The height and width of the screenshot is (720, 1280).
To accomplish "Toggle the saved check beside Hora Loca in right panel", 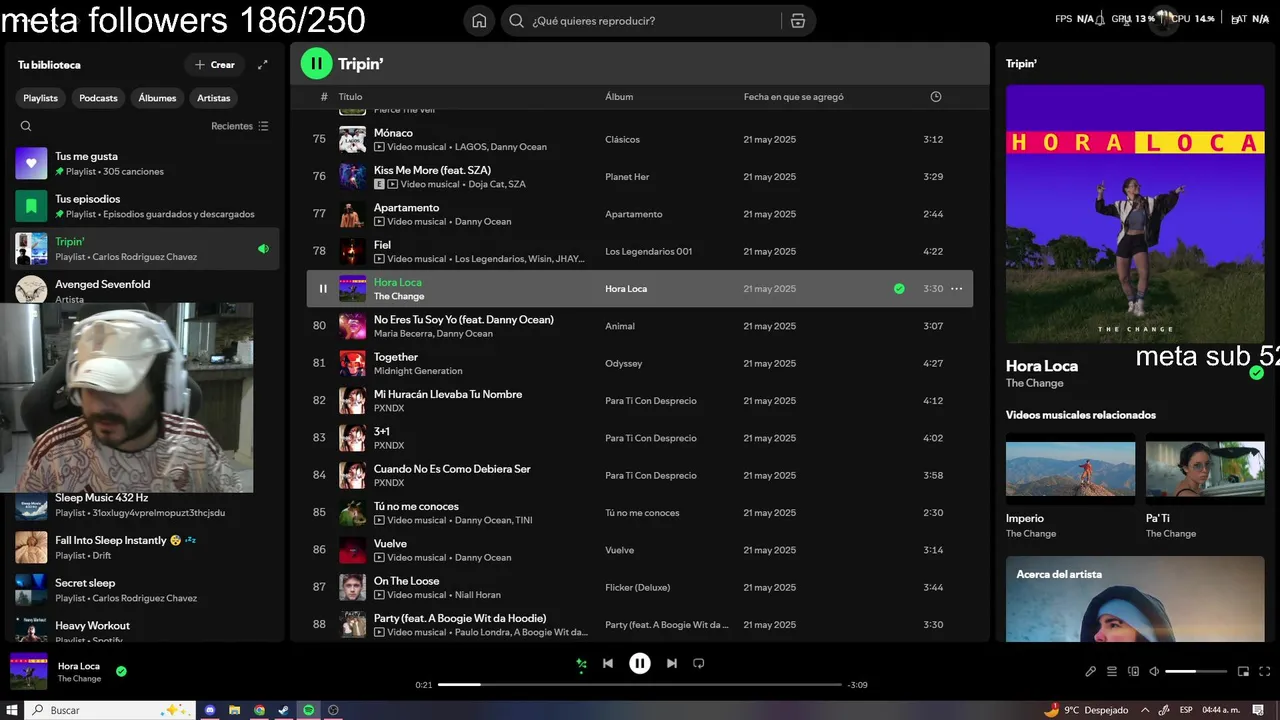I will (x=1257, y=373).
